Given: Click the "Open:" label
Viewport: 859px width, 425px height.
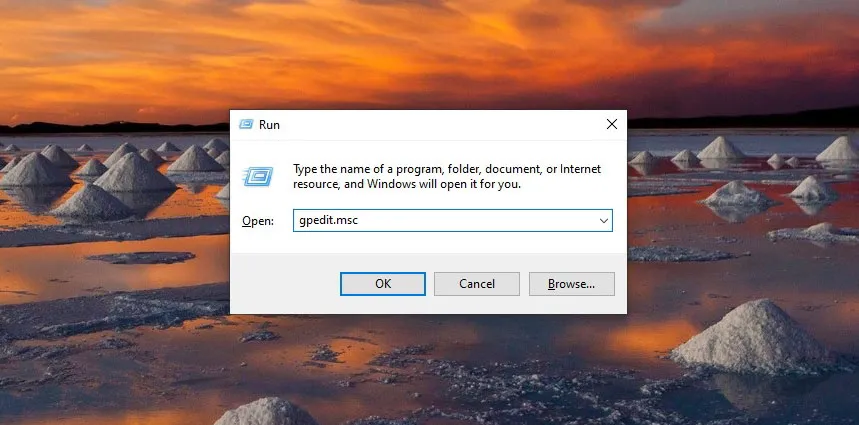Looking at the screenshot, I should coord(258,221).
